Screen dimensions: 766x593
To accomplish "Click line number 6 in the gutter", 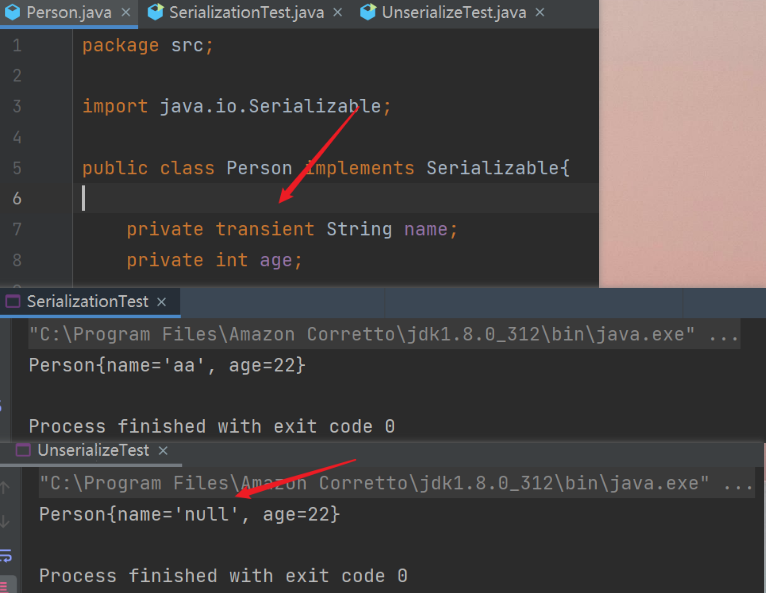I will coord(17,198).
